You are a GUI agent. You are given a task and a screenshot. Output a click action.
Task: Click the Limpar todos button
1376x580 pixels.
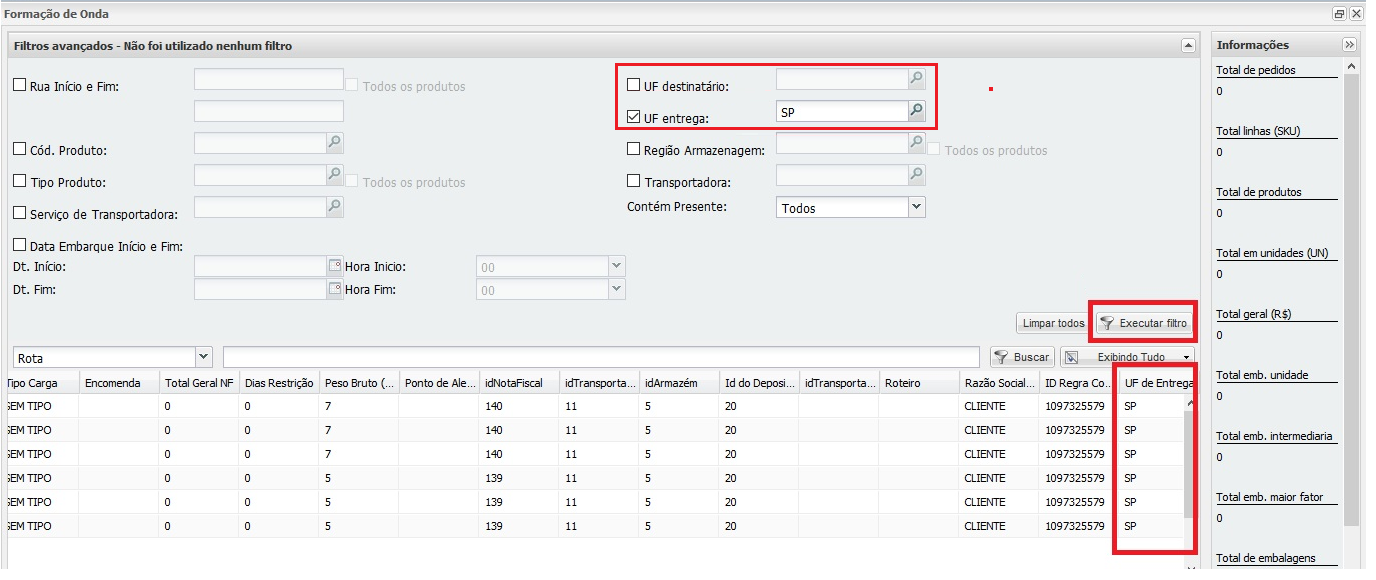pos(1053,323)
